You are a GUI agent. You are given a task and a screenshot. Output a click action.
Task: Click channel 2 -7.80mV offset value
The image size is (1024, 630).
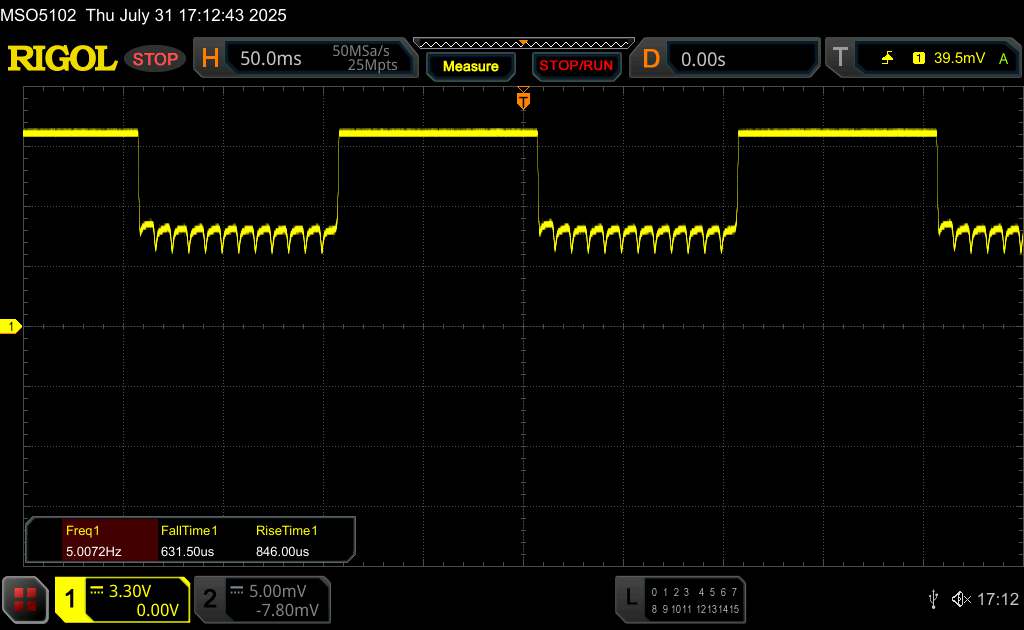[287, 610]
